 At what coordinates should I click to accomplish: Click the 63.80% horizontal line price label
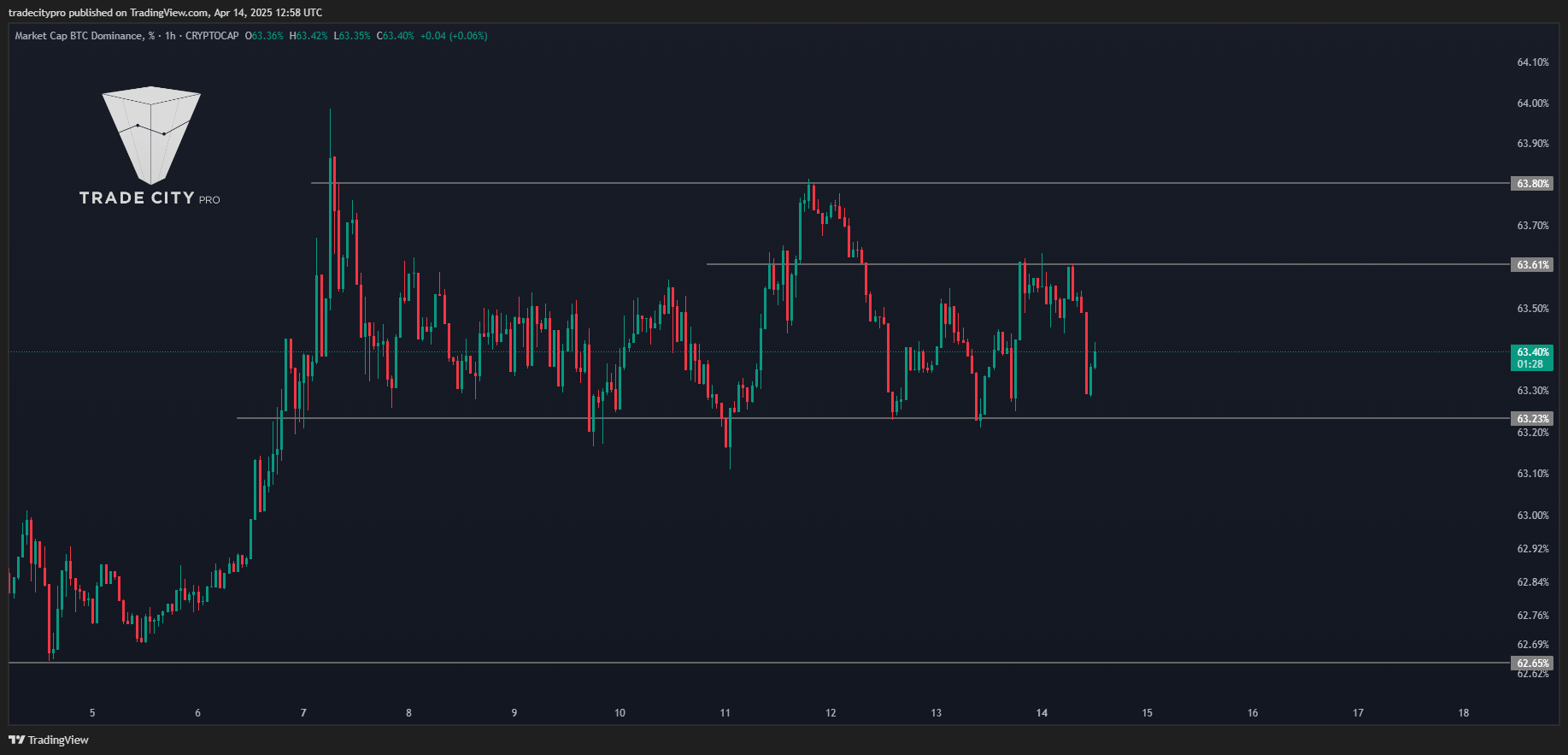coord(1532,184)
